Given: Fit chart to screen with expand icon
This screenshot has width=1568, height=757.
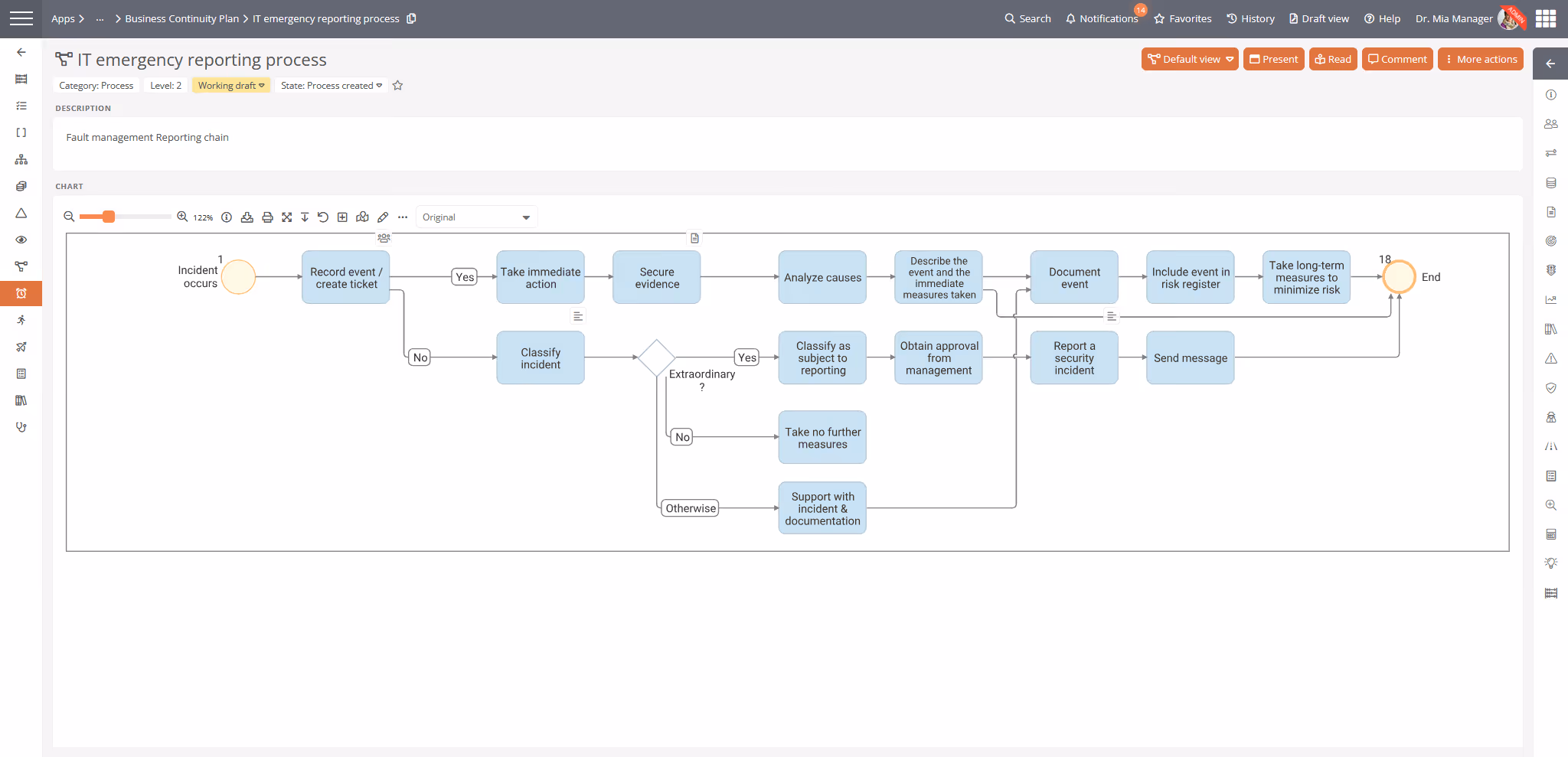Looking at the screenshot, I should click(x=286, y=217).
